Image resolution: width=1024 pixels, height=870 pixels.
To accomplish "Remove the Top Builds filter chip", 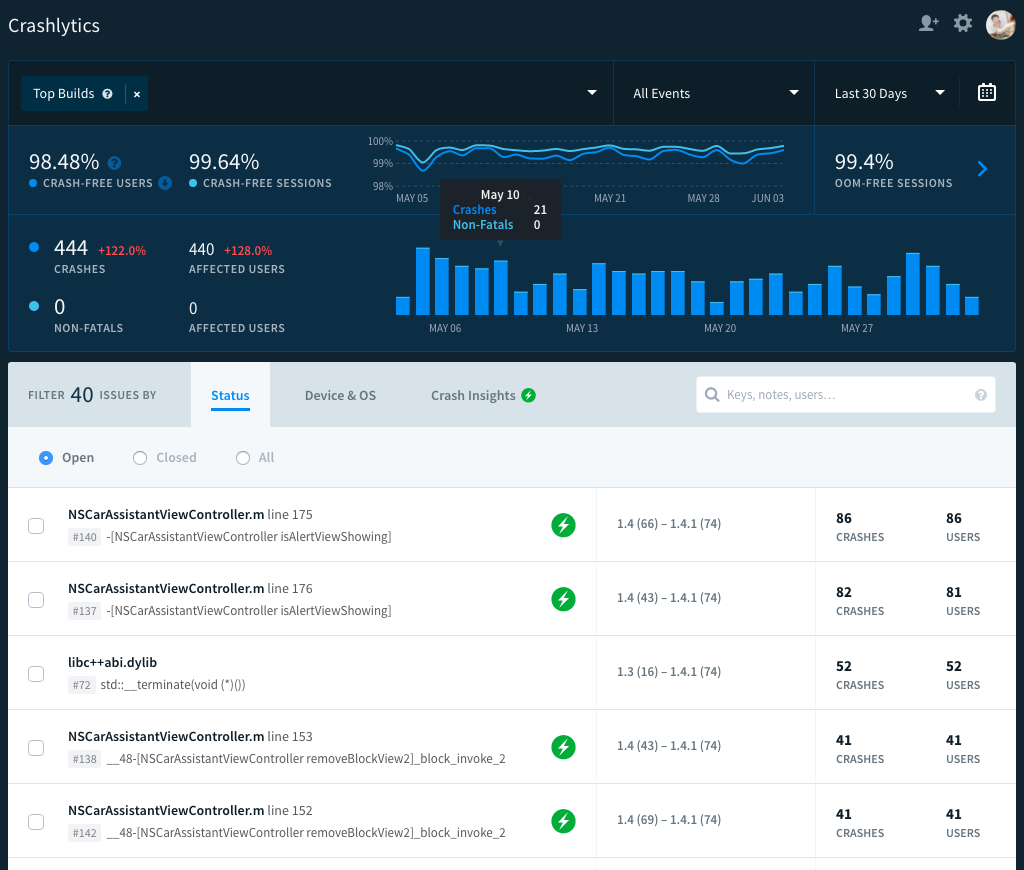I will 137,94.
